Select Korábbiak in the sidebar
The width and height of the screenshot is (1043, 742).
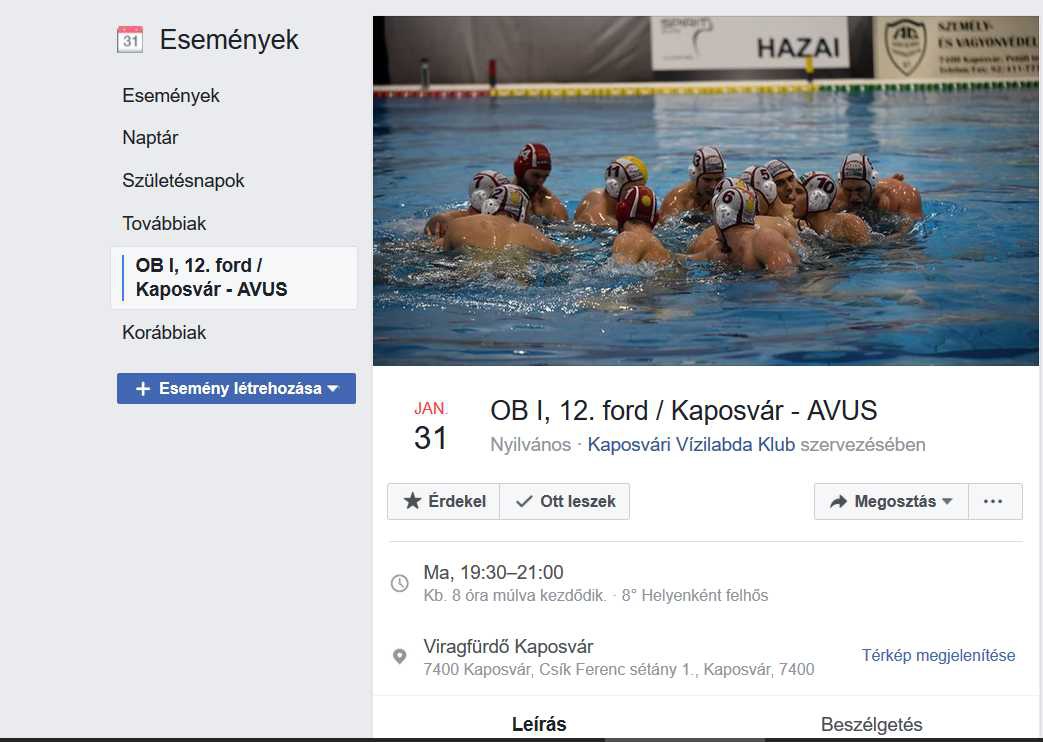(164, 332)
